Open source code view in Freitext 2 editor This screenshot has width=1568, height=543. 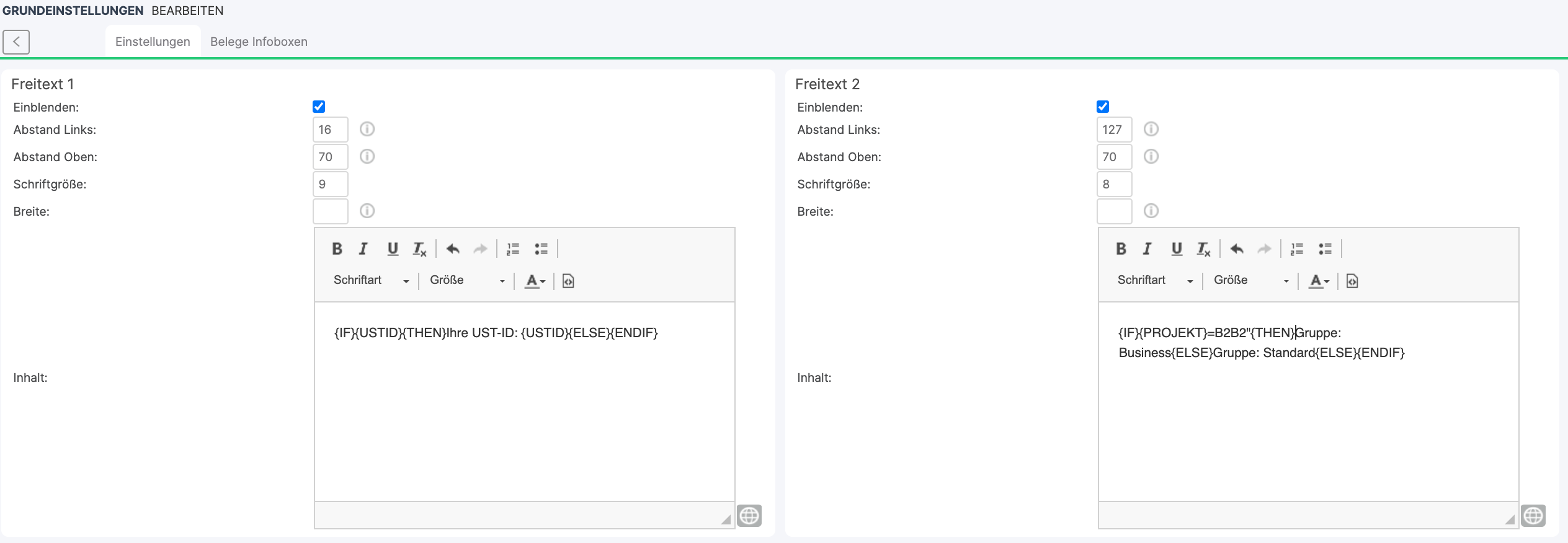(x=1352, y=281)
